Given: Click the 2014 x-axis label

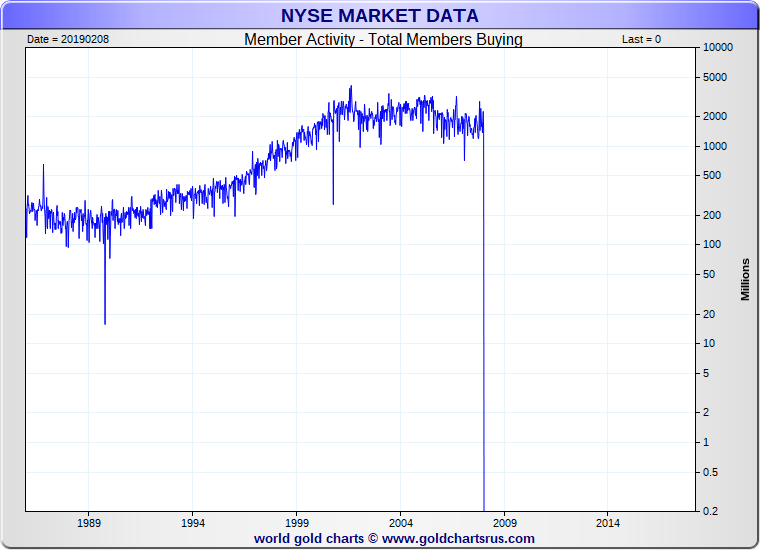Looking at the screenshot, I should coord(608,523).
